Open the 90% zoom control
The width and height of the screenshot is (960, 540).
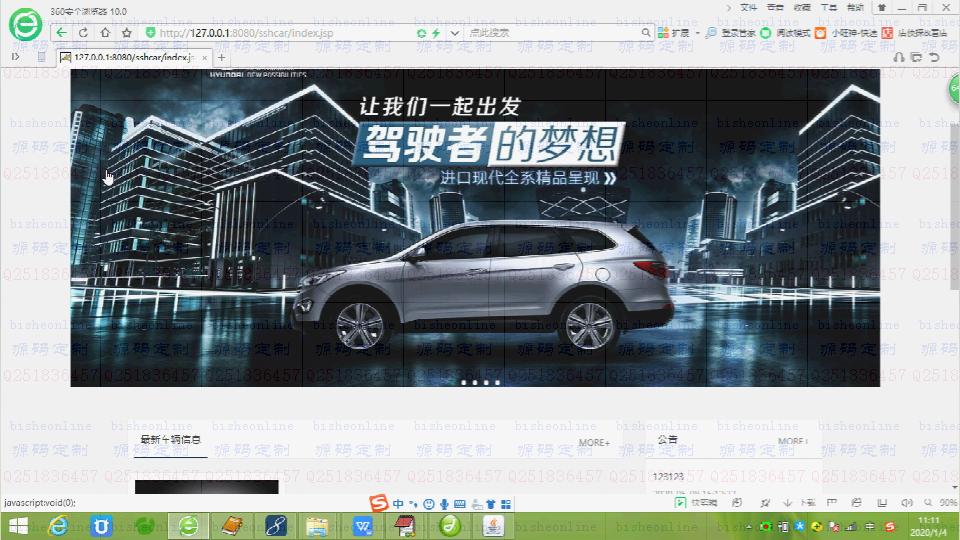tap(942, 503)
